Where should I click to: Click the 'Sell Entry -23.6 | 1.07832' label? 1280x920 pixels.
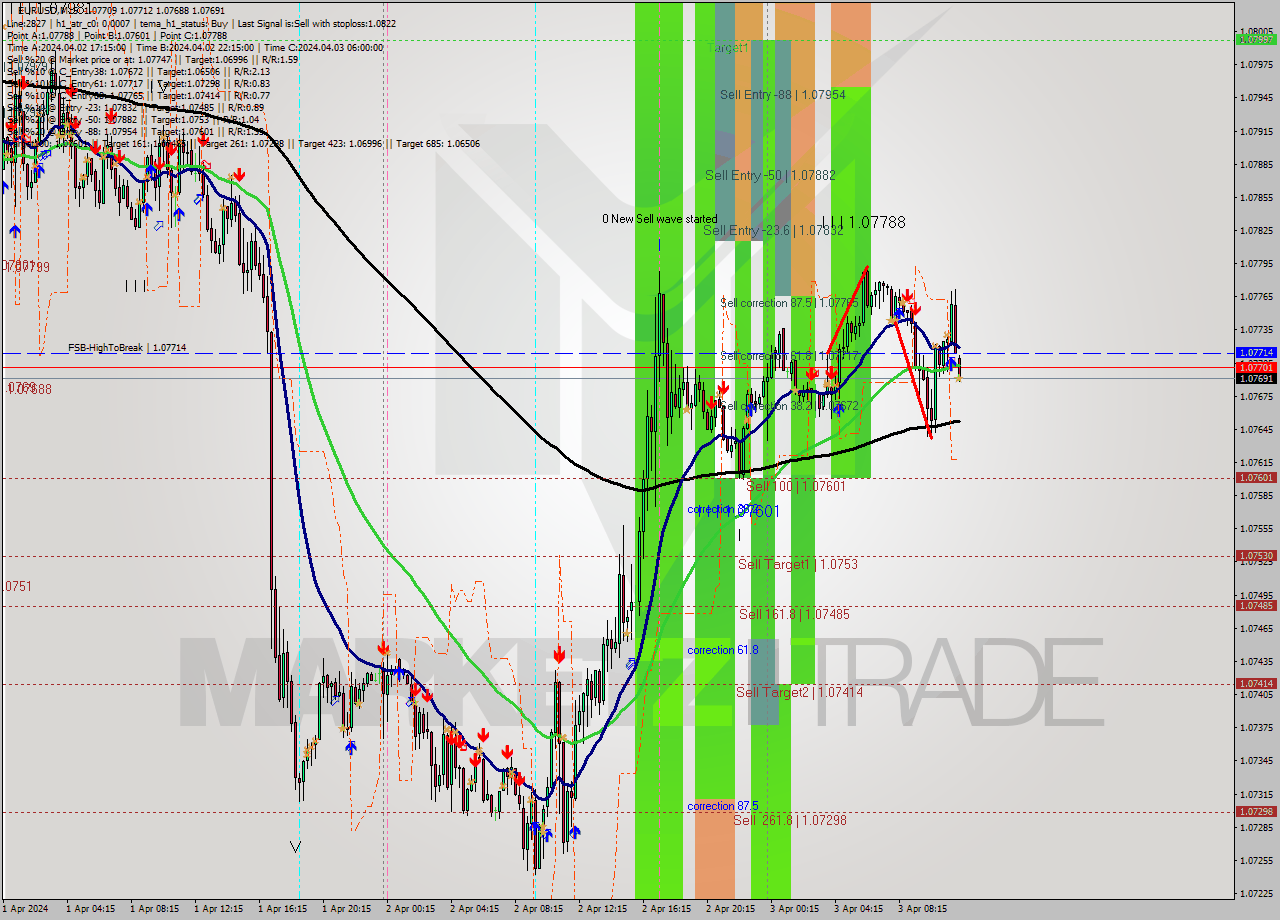click(x=773, y=230)
